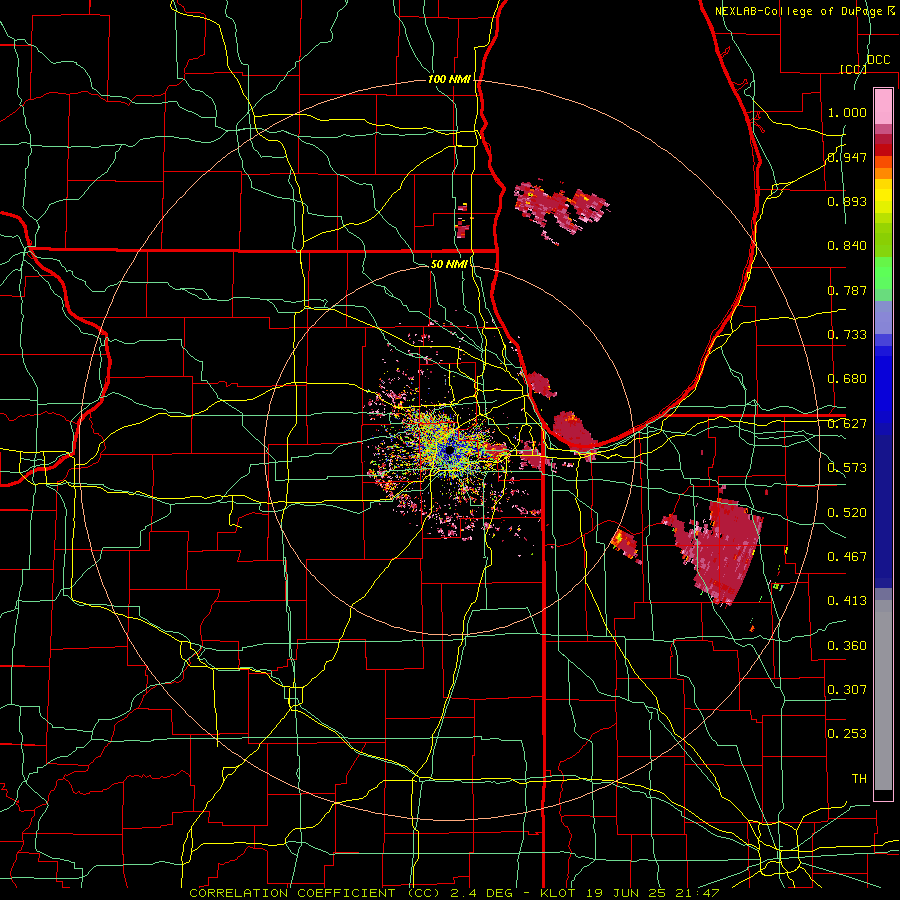900x900 pixels.
Task: Click the 0.360 legend value
Action: [x=847, y=646]
